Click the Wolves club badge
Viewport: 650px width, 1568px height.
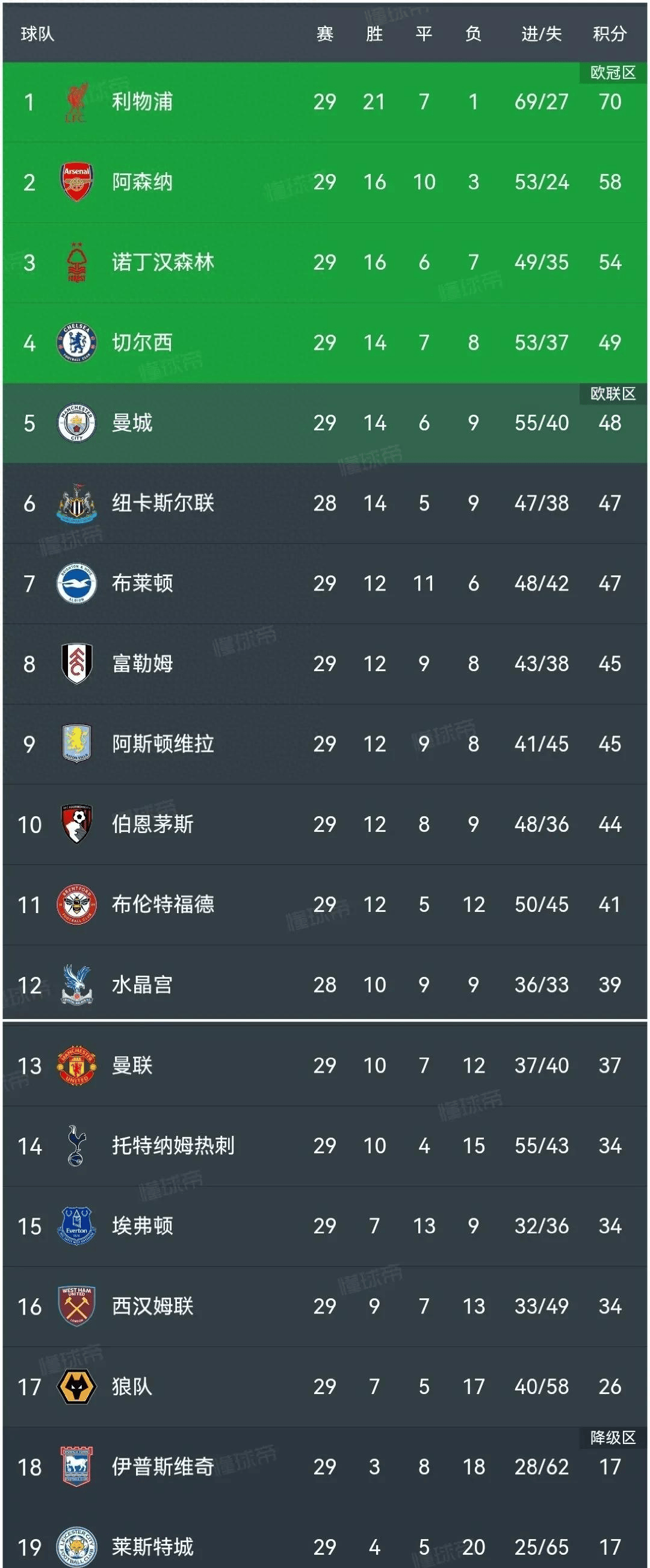tap(76, 1387)
